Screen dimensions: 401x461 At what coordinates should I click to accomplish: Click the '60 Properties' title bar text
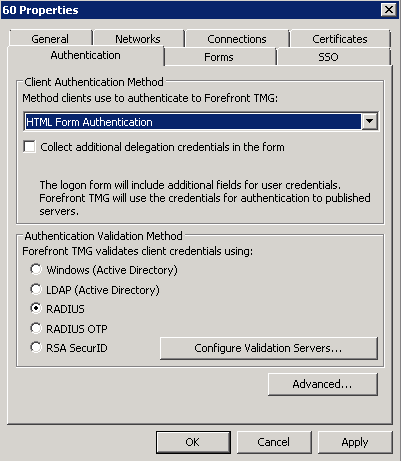coord(40,10)
